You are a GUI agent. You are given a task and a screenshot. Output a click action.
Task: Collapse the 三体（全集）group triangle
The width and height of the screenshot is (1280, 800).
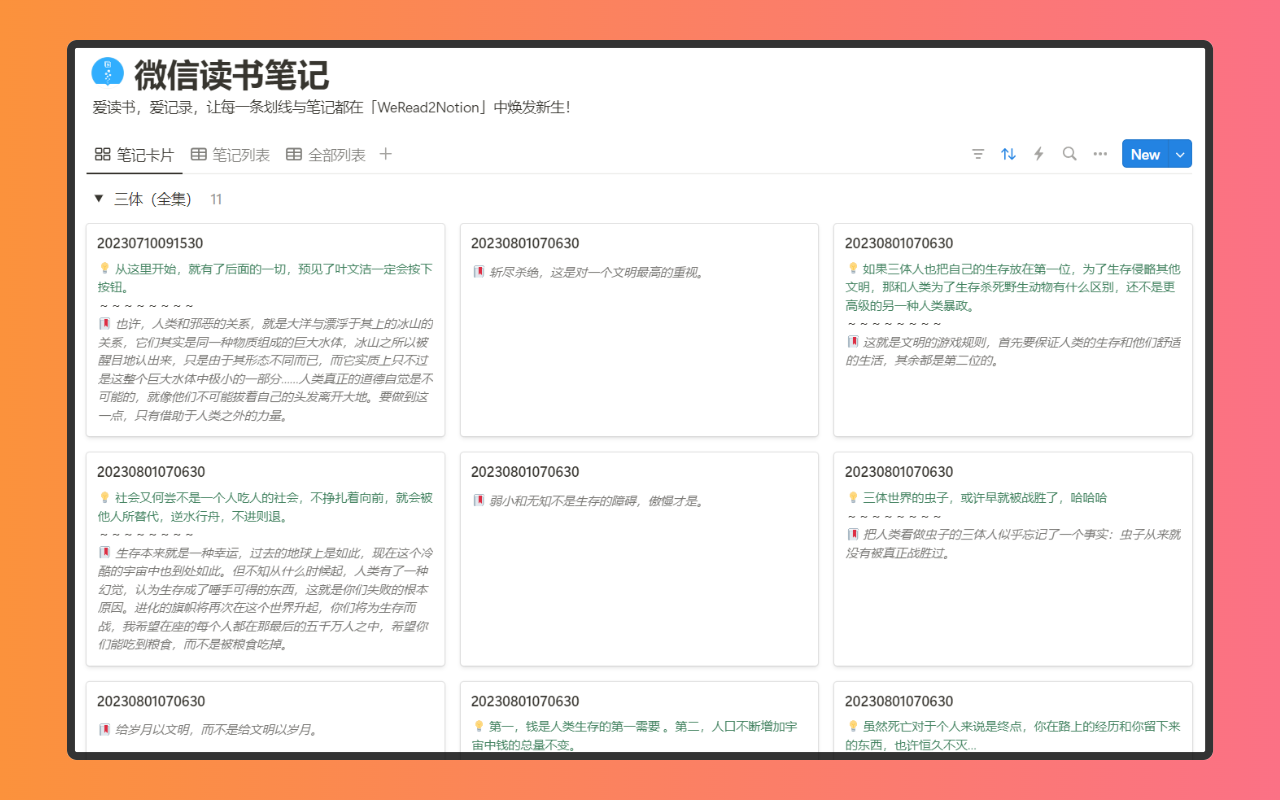[x=98, y=199]
